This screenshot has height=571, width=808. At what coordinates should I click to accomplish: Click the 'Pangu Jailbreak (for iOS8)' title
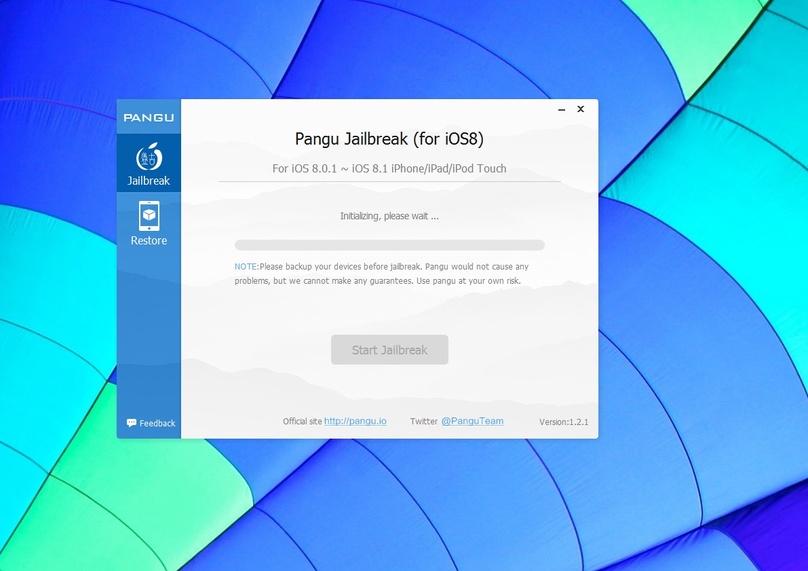pos(390,139)
